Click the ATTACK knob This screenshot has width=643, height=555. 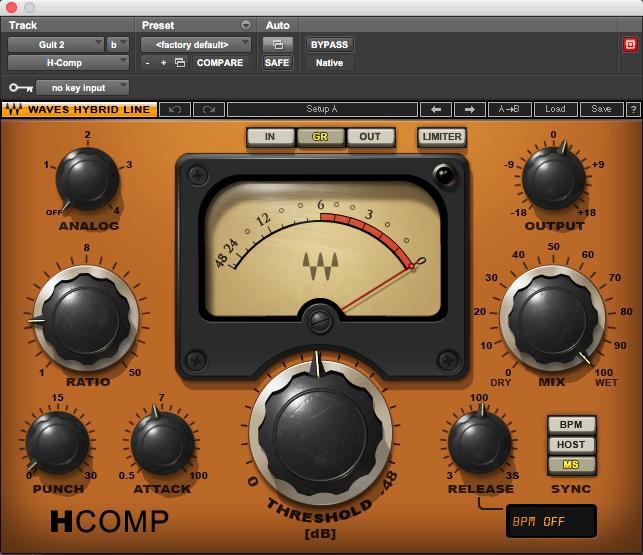(162, 443)
